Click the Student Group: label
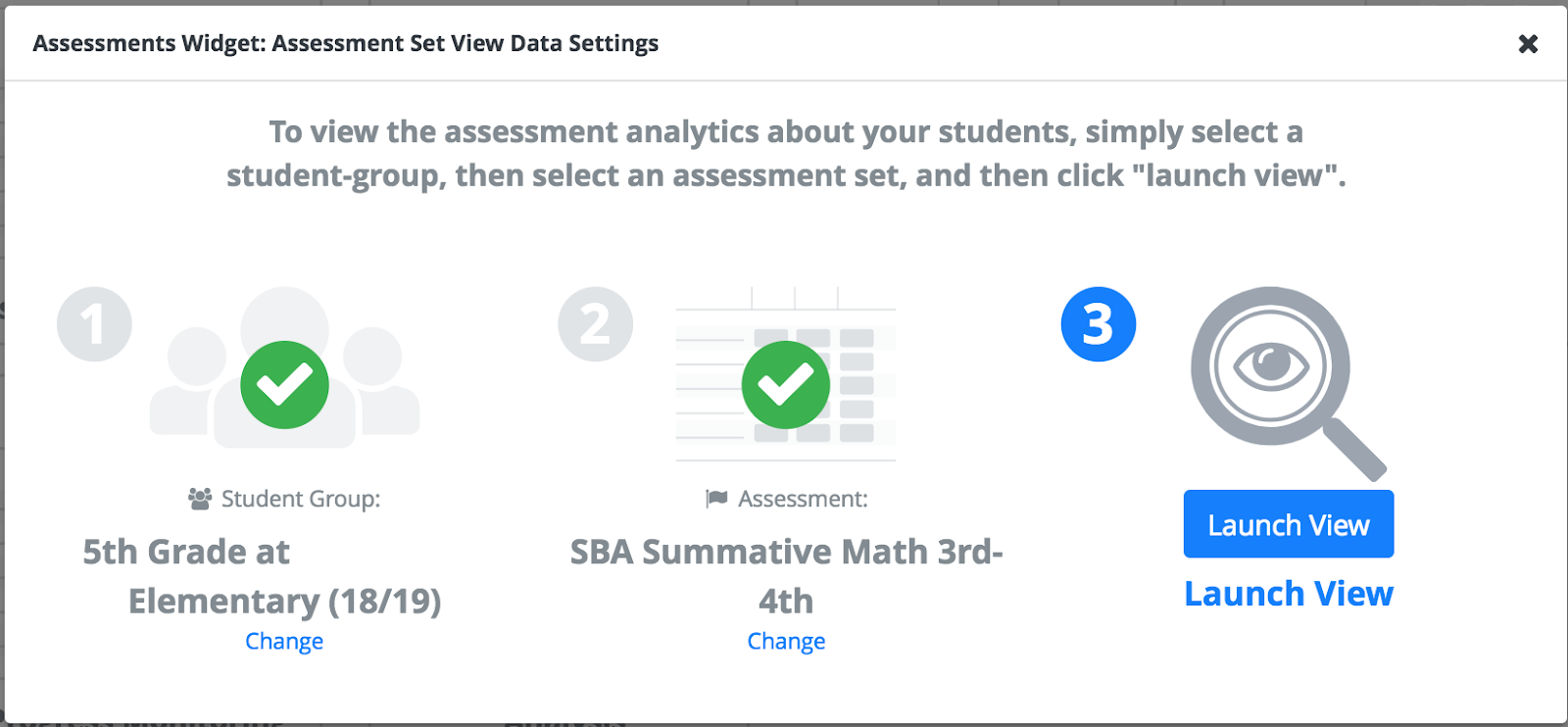The width and height of the screenshot is (1568, 727). tap(301, 499)
